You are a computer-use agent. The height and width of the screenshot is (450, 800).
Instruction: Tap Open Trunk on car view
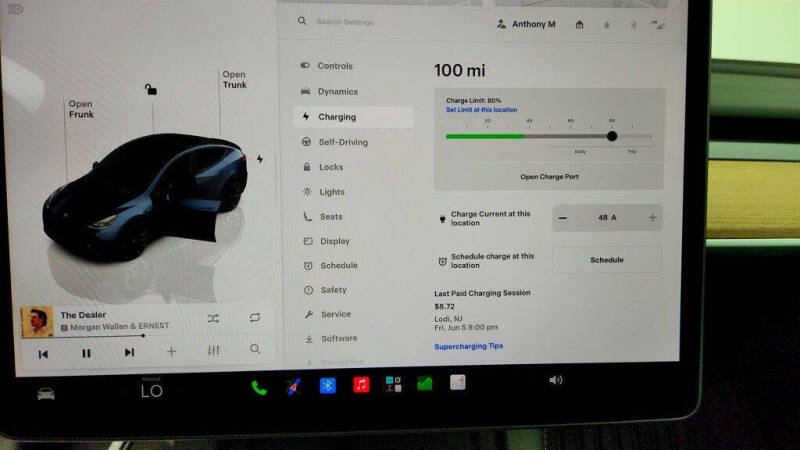point(234,80)
